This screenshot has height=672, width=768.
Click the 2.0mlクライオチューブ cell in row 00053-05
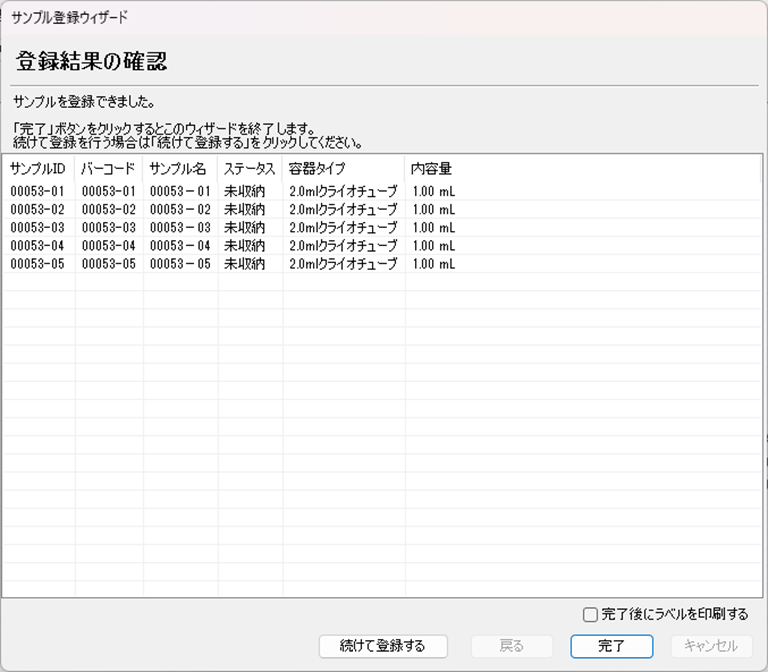pyautogui.click(x=343, y=264)
